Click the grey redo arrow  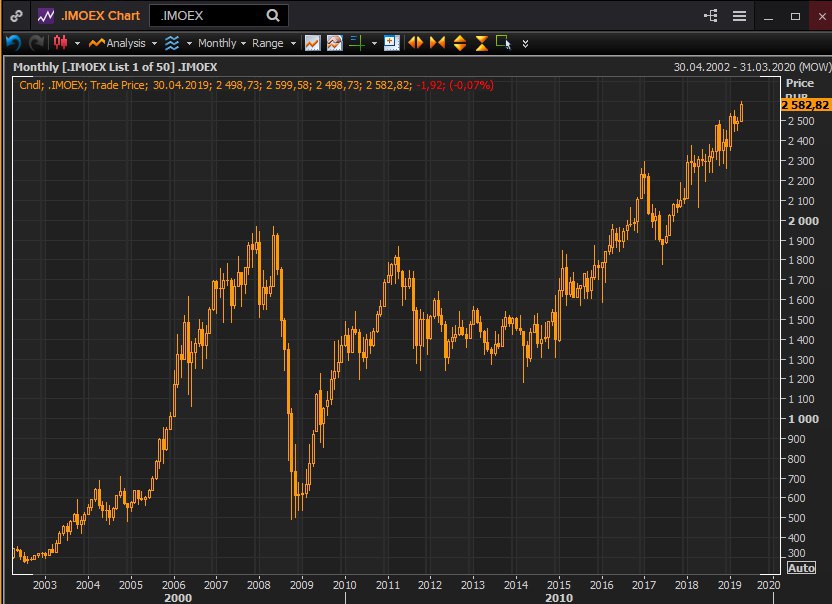(36, 43)
